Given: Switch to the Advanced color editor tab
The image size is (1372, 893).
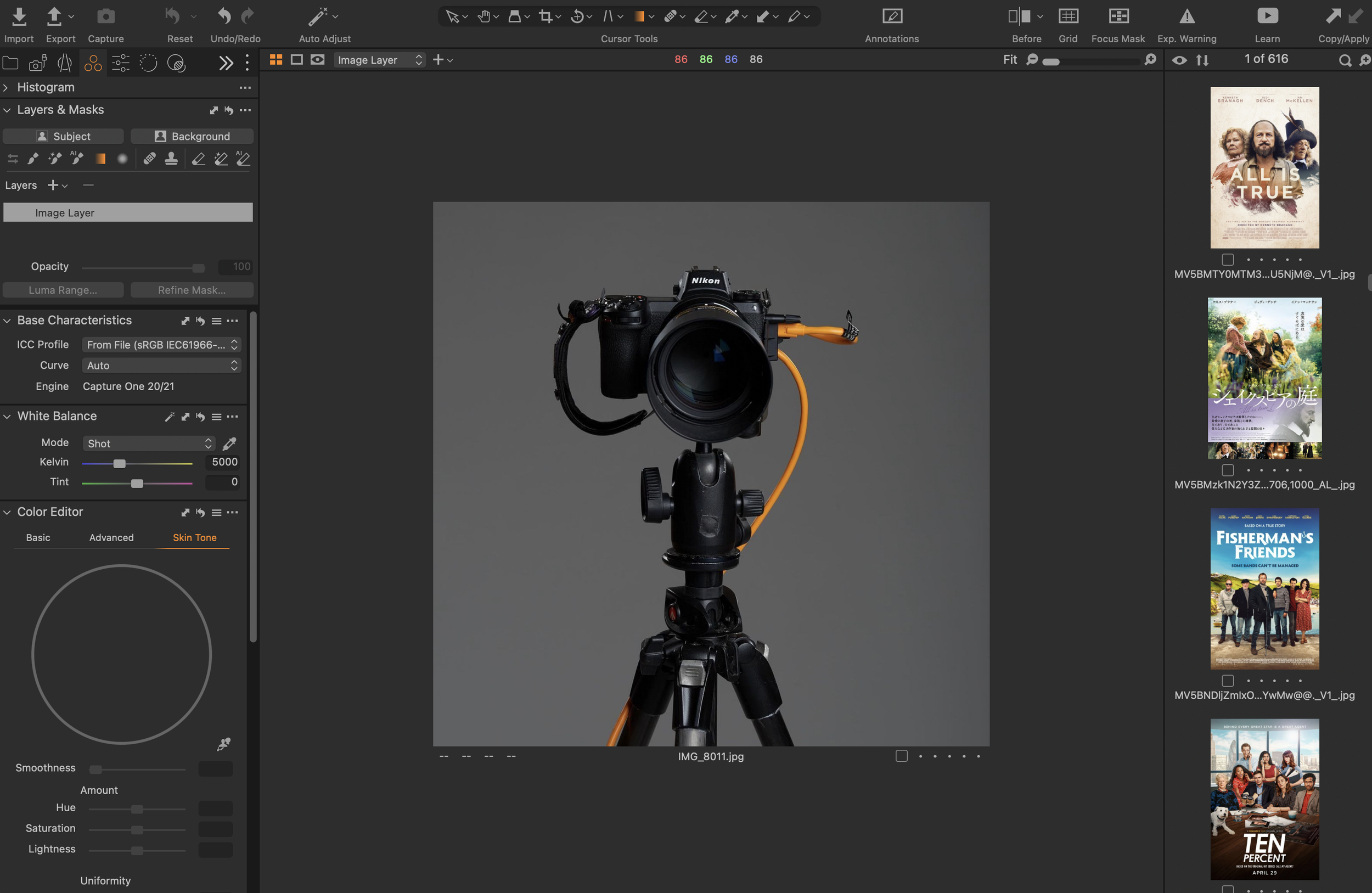Looking at the screenshot, I should pos(111,537).
